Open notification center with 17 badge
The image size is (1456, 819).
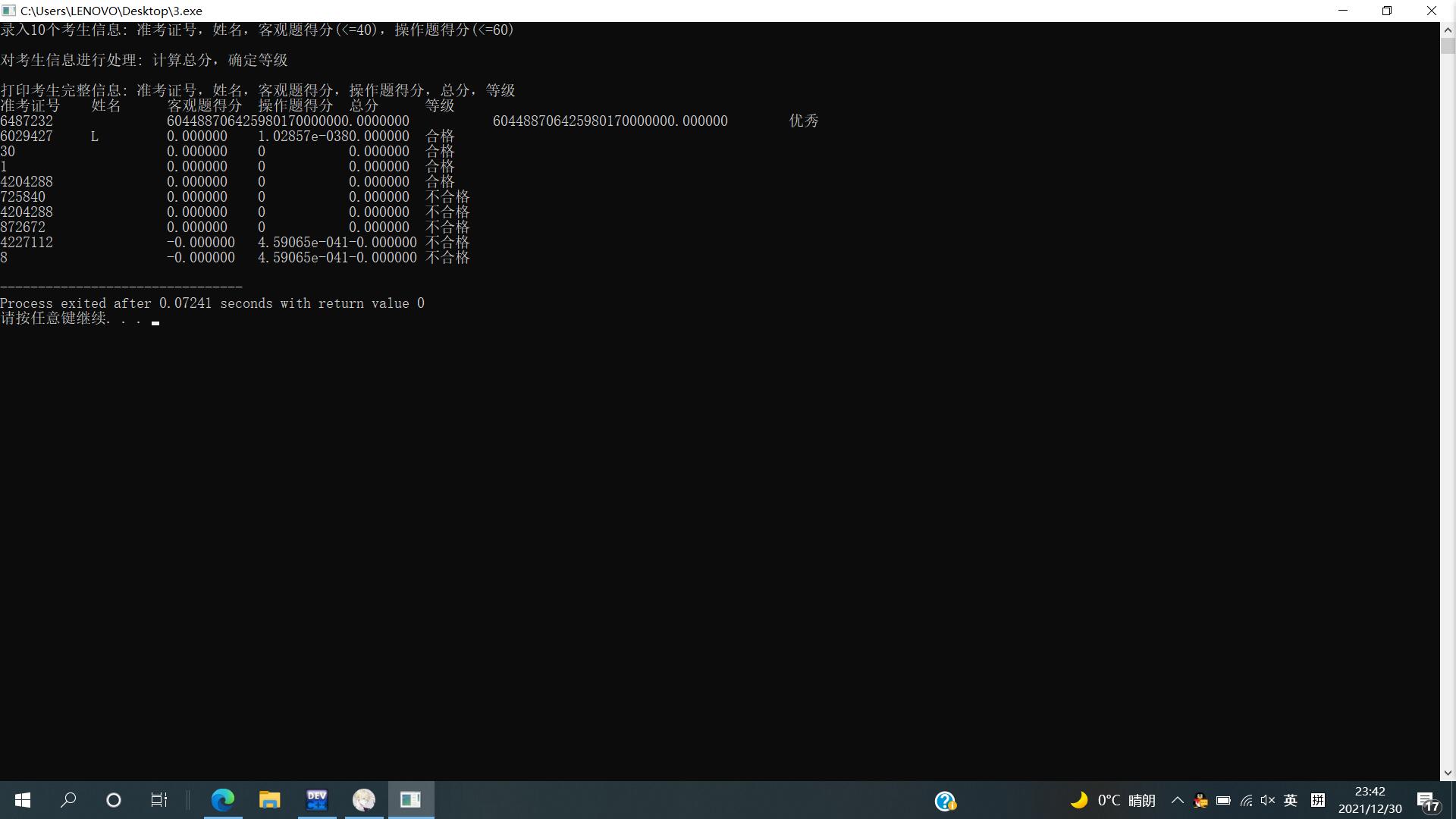[1427, 801]
